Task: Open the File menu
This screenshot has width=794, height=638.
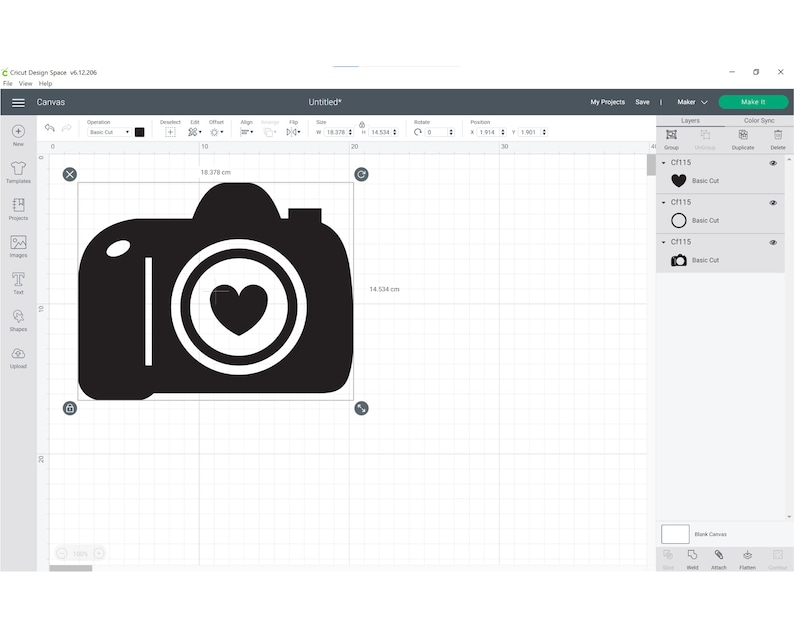Action: 8,84
